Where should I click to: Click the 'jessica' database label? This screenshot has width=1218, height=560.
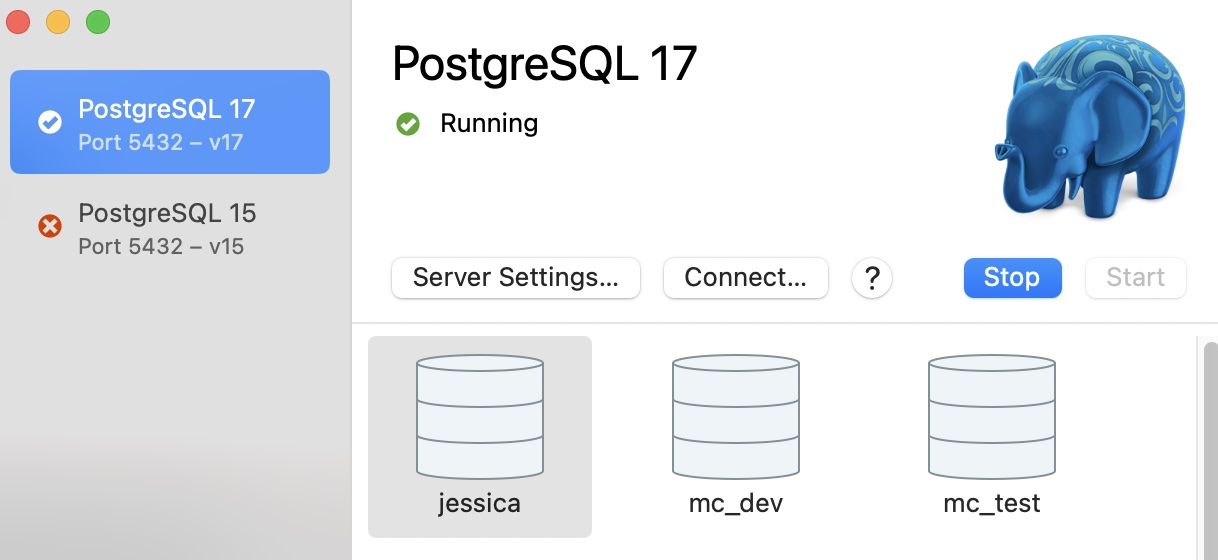tap(480, 503)
